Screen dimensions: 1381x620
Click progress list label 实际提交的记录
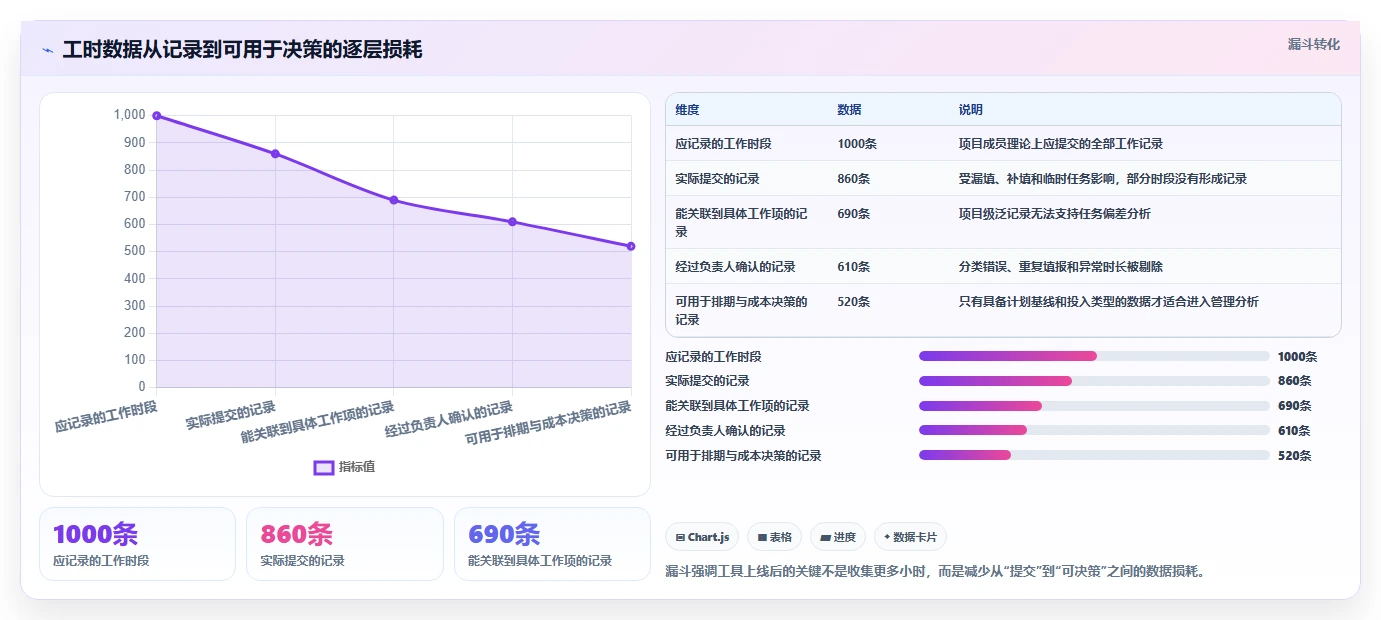[x=707, y=381]
